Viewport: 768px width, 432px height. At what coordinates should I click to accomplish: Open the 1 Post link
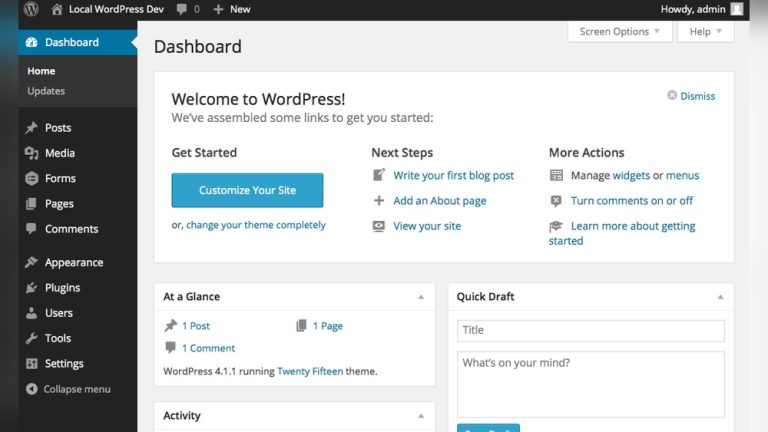(x=196, y=326)
